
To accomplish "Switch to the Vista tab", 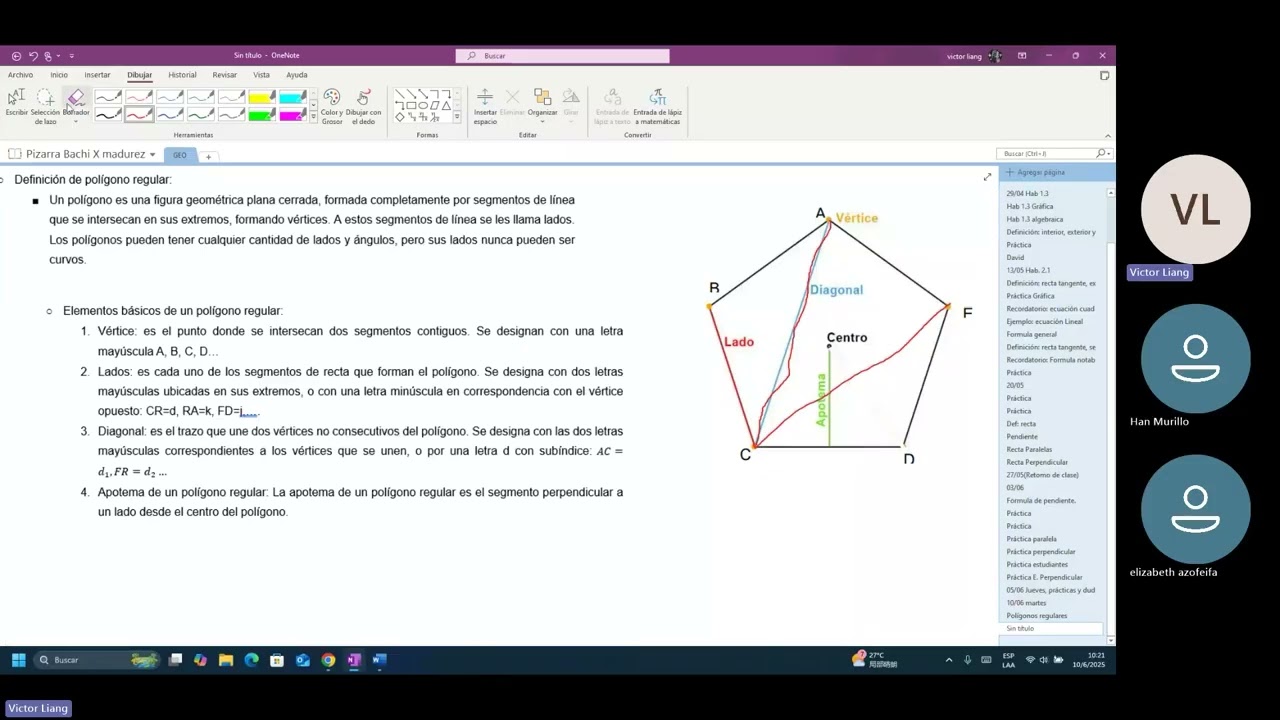I will (261, 75).
